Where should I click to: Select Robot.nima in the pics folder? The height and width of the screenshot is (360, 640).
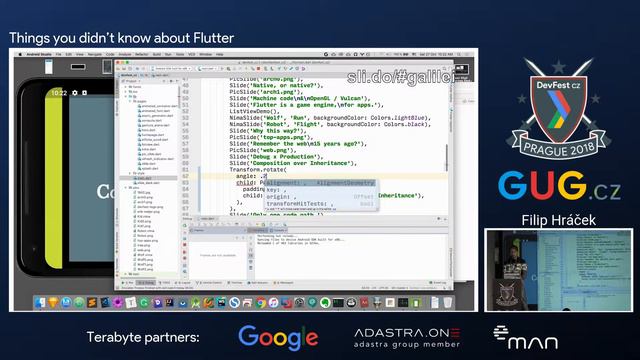145,231
